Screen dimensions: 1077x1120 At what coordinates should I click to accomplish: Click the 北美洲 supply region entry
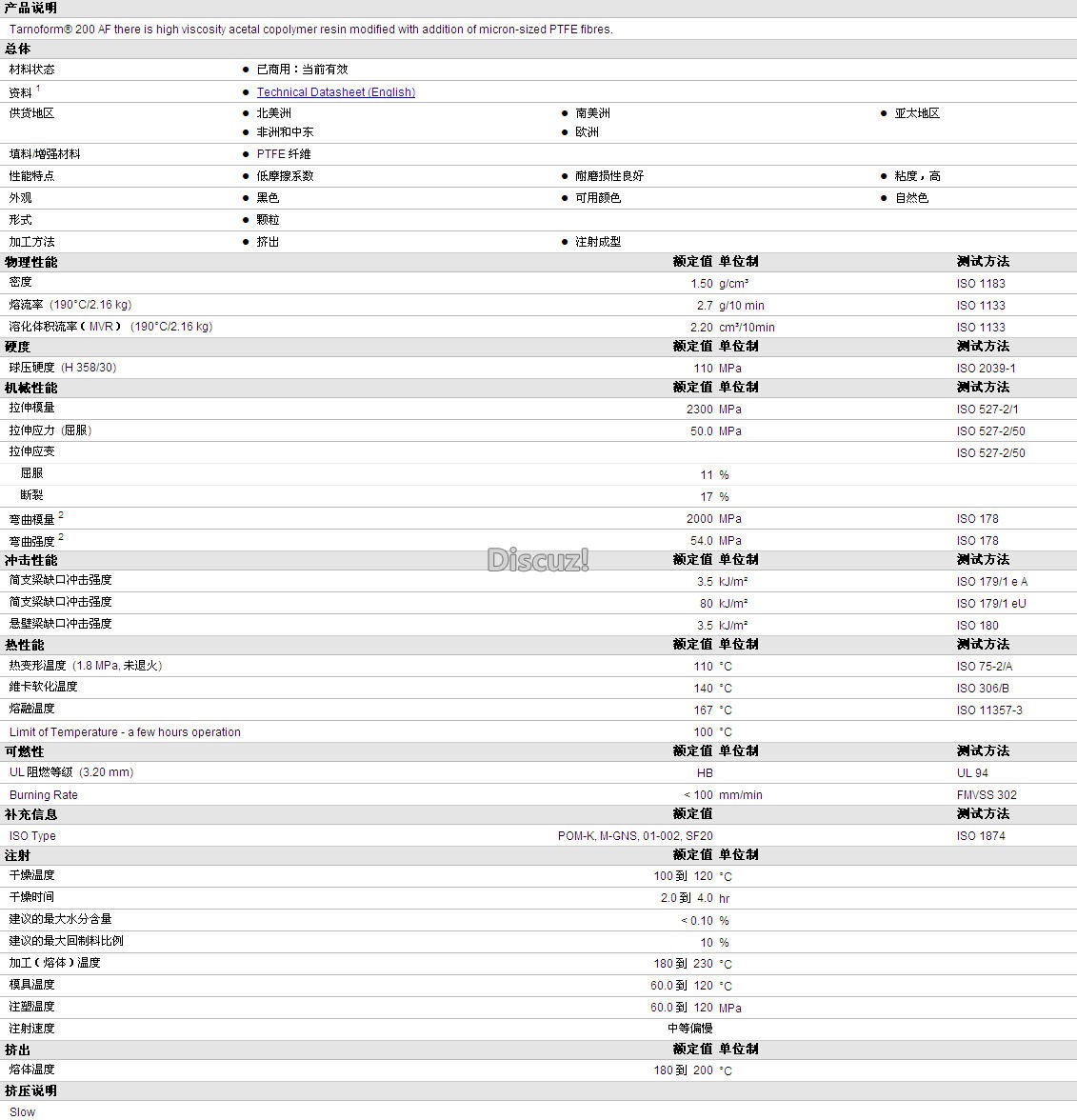coord(273,112)
